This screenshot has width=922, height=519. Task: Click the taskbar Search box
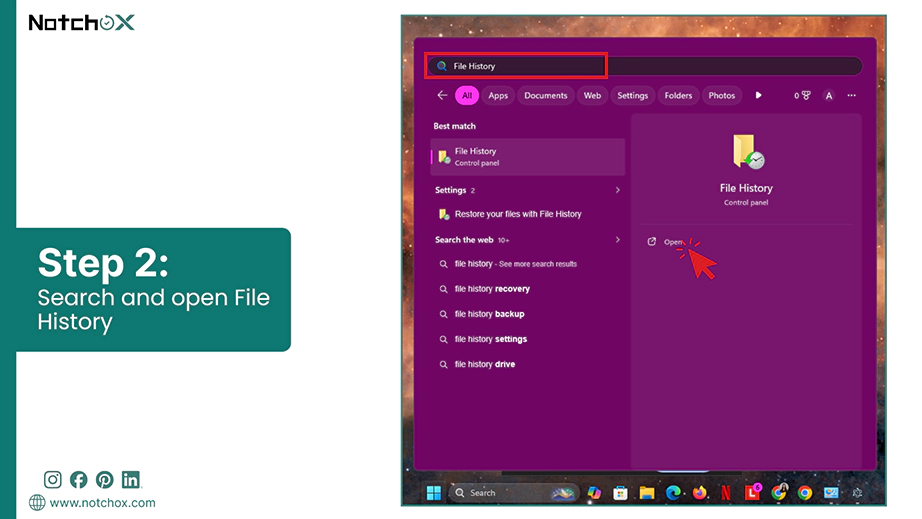click(x=513, y=493)
